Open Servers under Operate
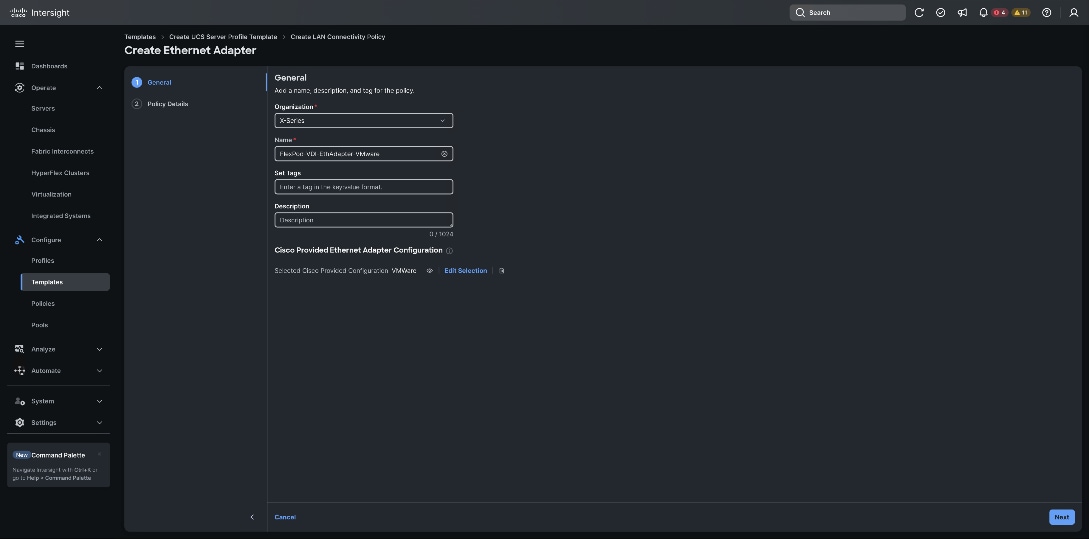This screenshot has height=539, width=1089. tap(43, 108)
